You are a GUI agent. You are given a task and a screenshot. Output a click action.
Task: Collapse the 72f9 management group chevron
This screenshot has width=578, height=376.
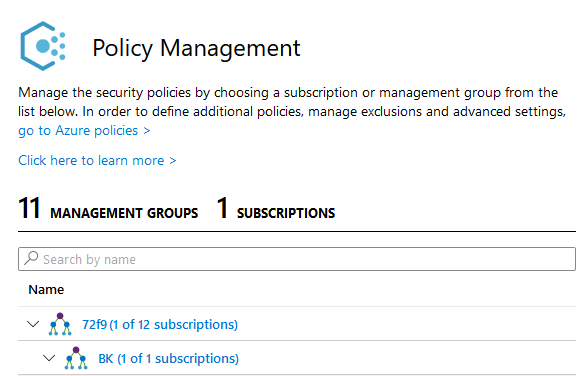click(33, 324)
